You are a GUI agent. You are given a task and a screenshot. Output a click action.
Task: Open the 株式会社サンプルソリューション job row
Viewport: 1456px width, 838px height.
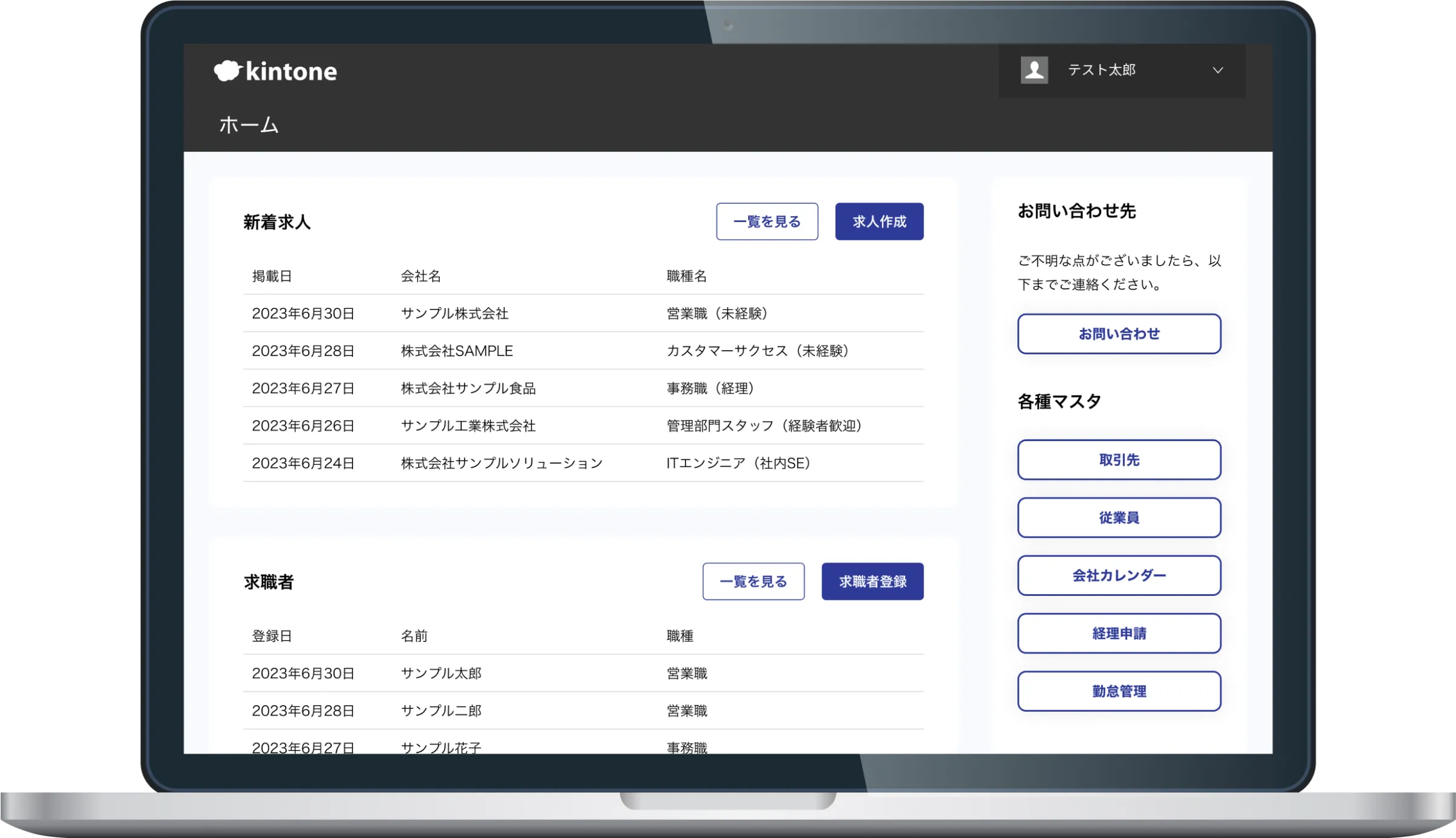tap(502, 463)
